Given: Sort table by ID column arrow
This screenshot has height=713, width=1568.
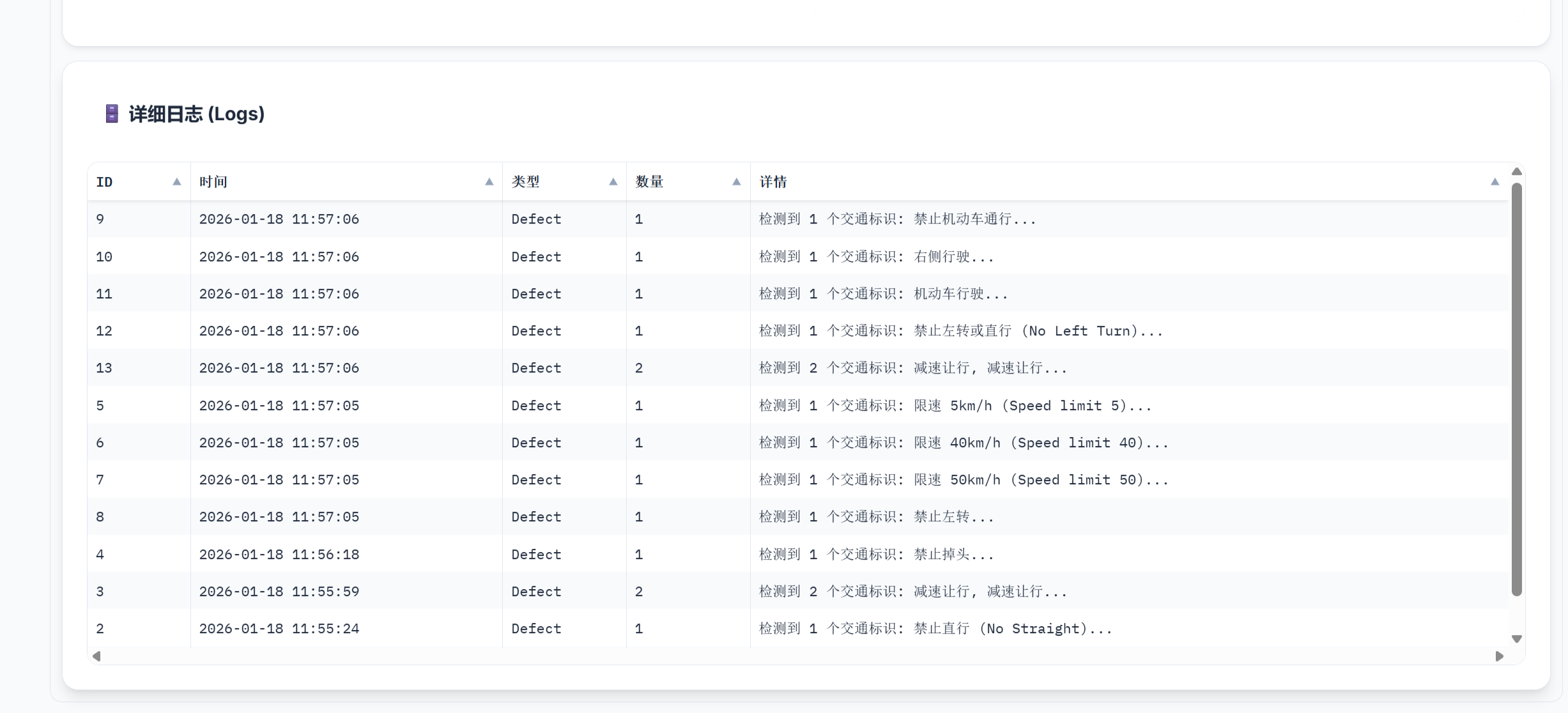Looking at the screenshot, I should [x=177, y=182].
